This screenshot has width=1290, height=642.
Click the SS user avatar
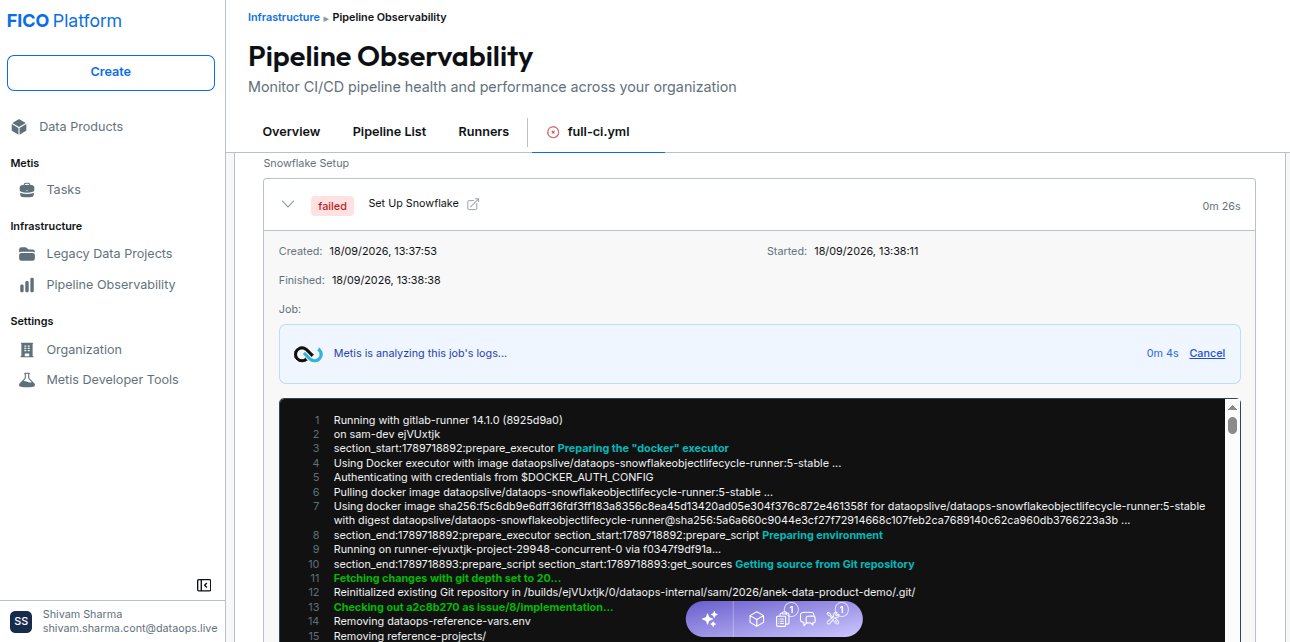(x=21, y=621)
